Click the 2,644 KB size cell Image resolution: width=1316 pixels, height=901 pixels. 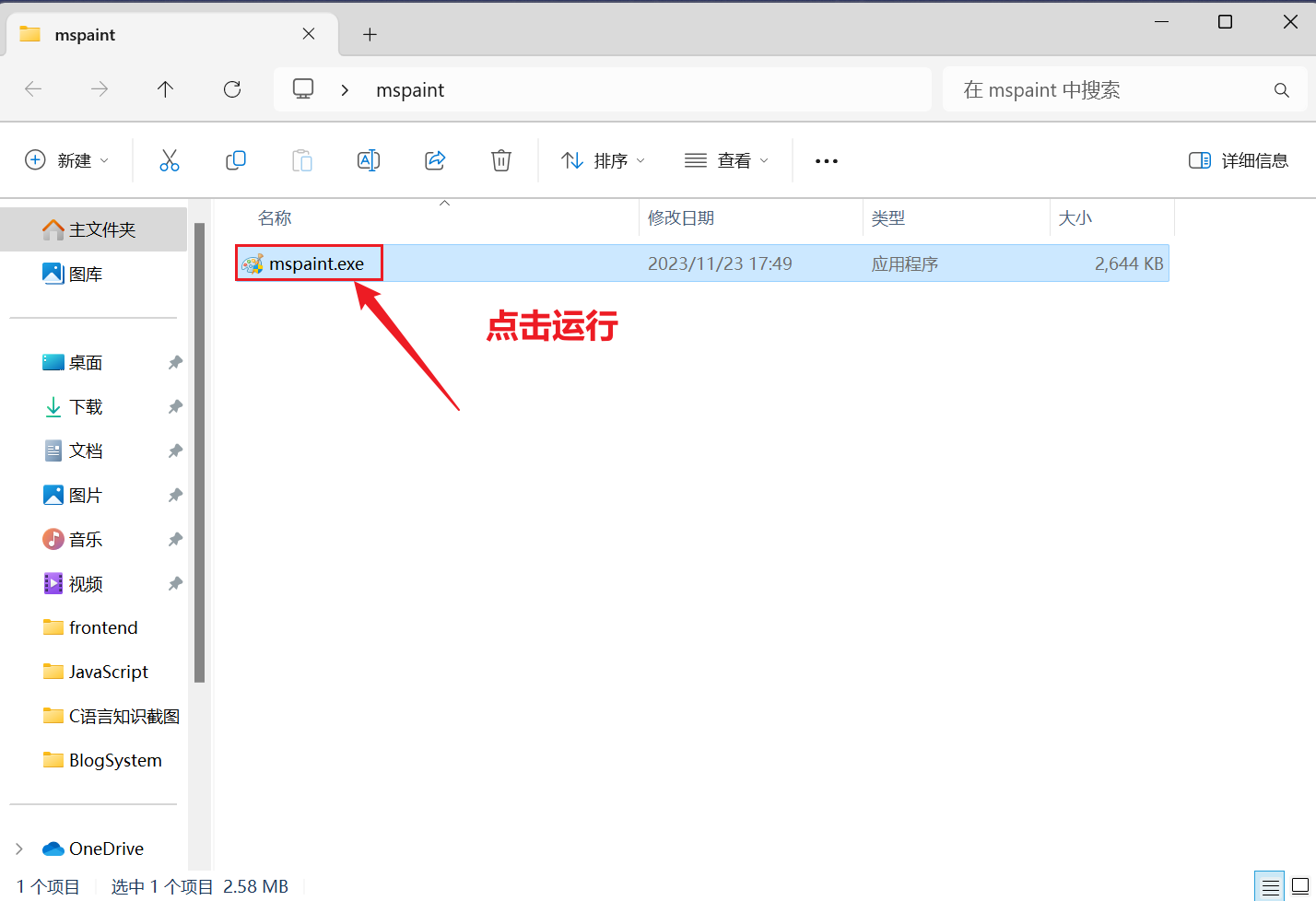click(1129, 264)
